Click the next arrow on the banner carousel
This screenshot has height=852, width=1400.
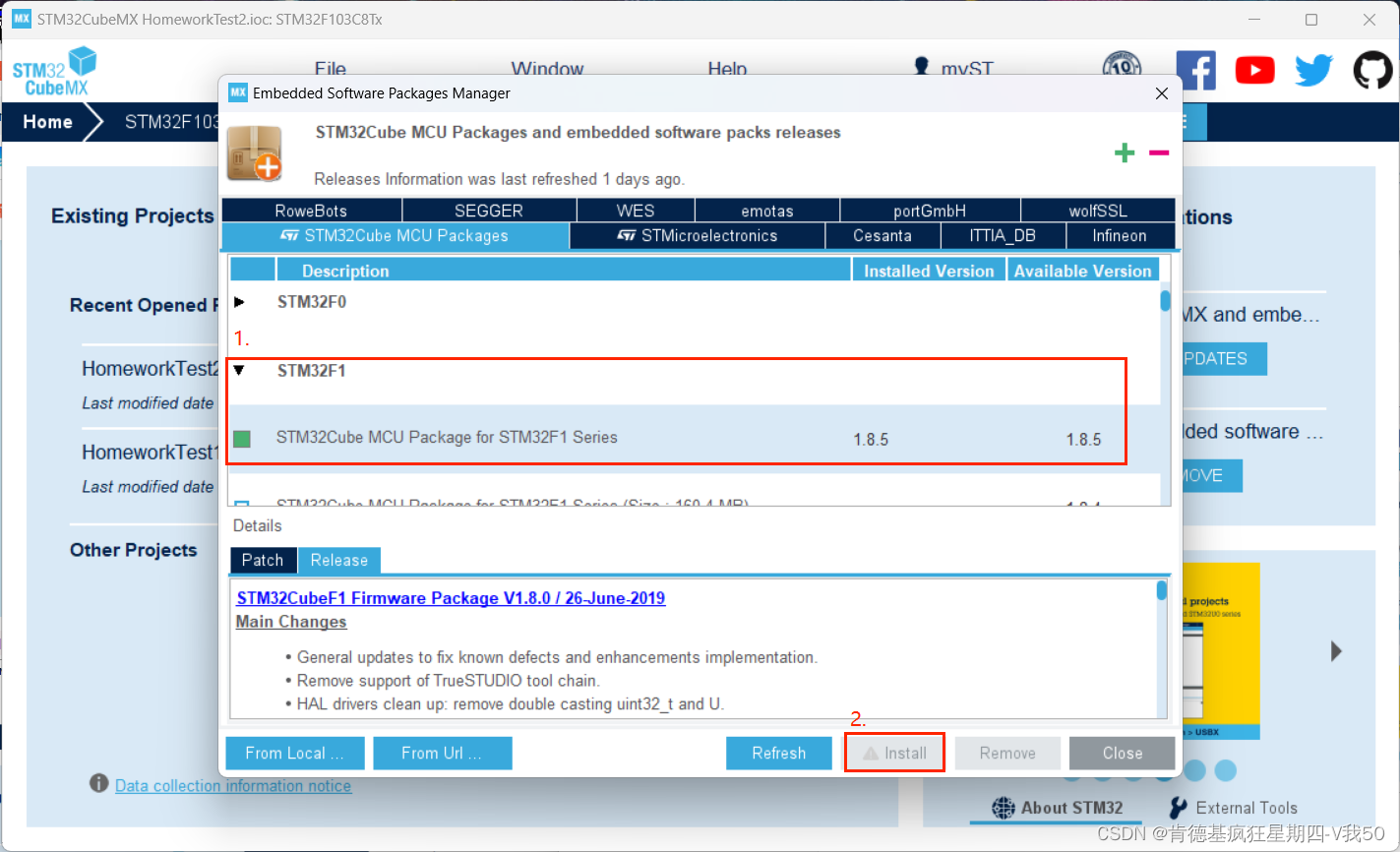[x=1336, y=650]
